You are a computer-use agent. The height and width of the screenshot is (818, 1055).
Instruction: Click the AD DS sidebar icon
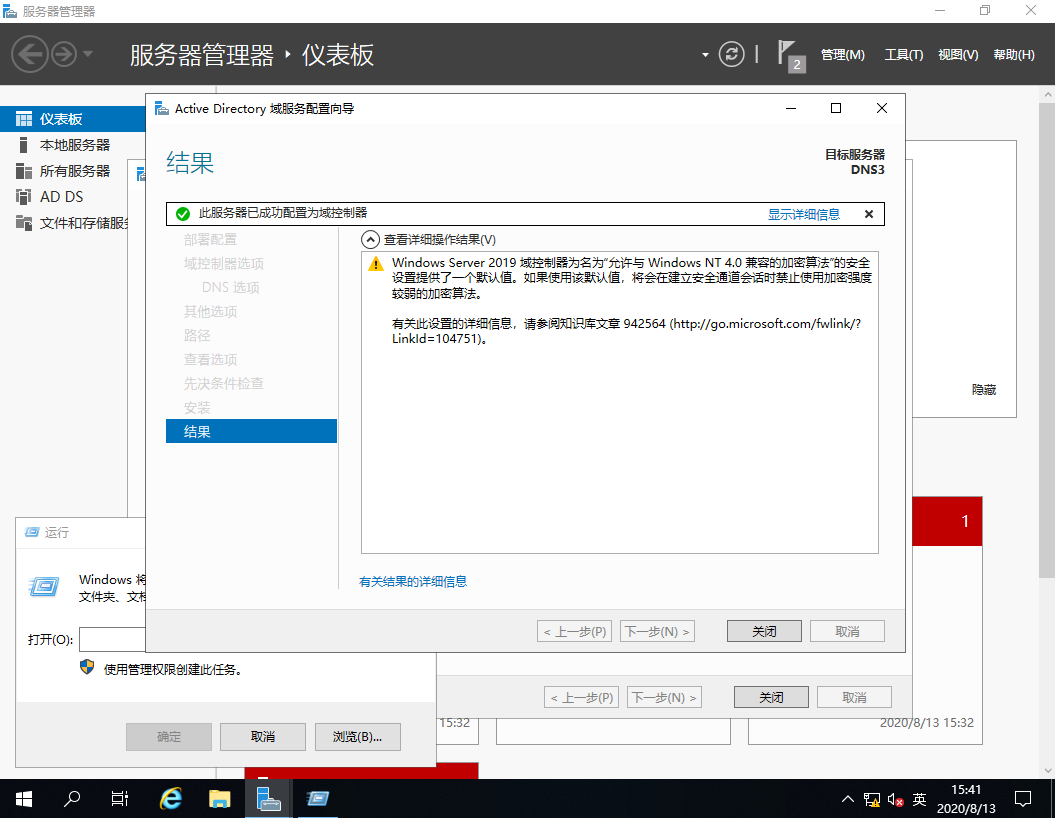pyautogui.click(x=24, y=196)
